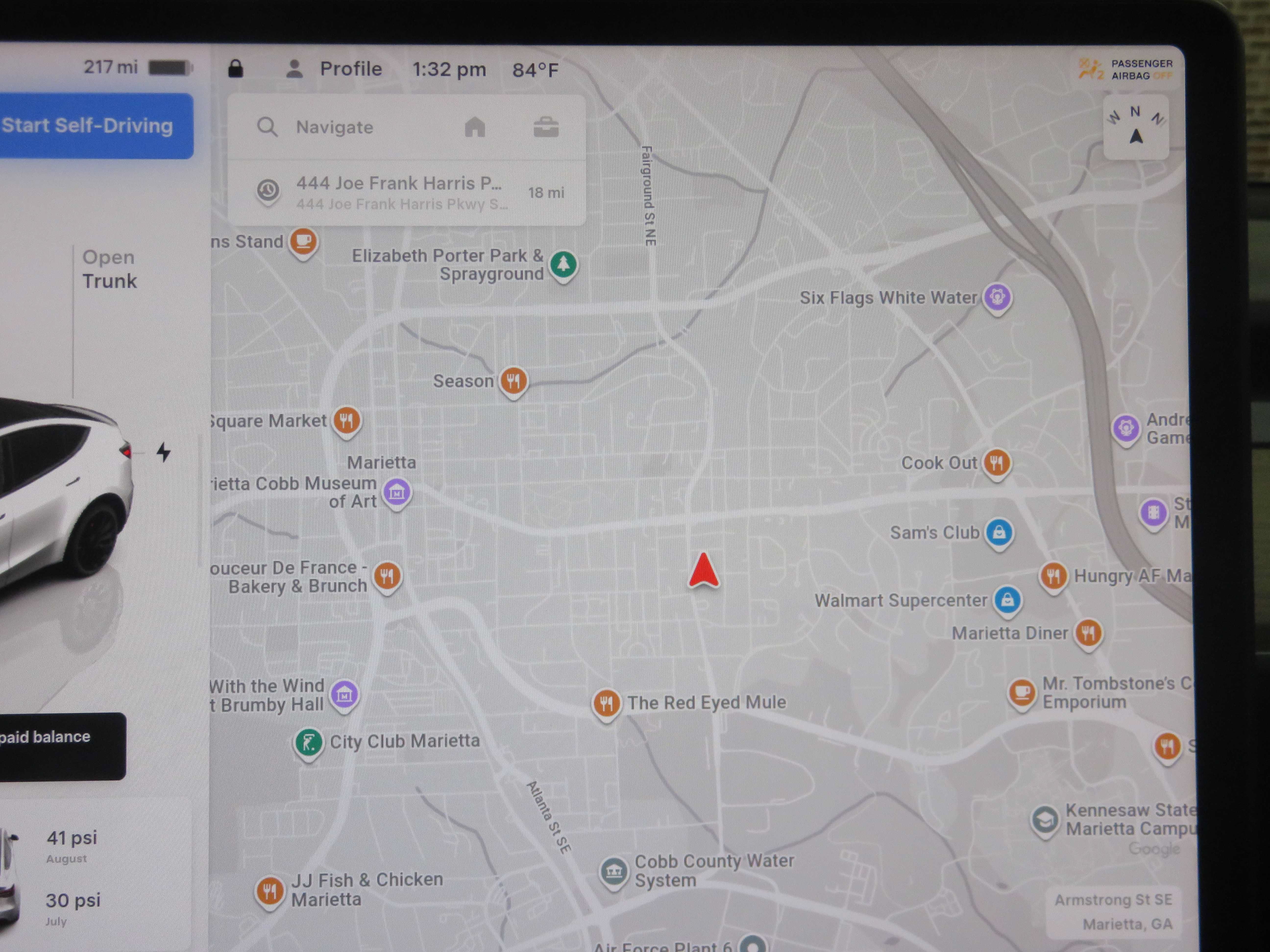Tap the Armstrong St SE location label
1270x952 pixels.
pyautogui.click(x=1113, y=900)
